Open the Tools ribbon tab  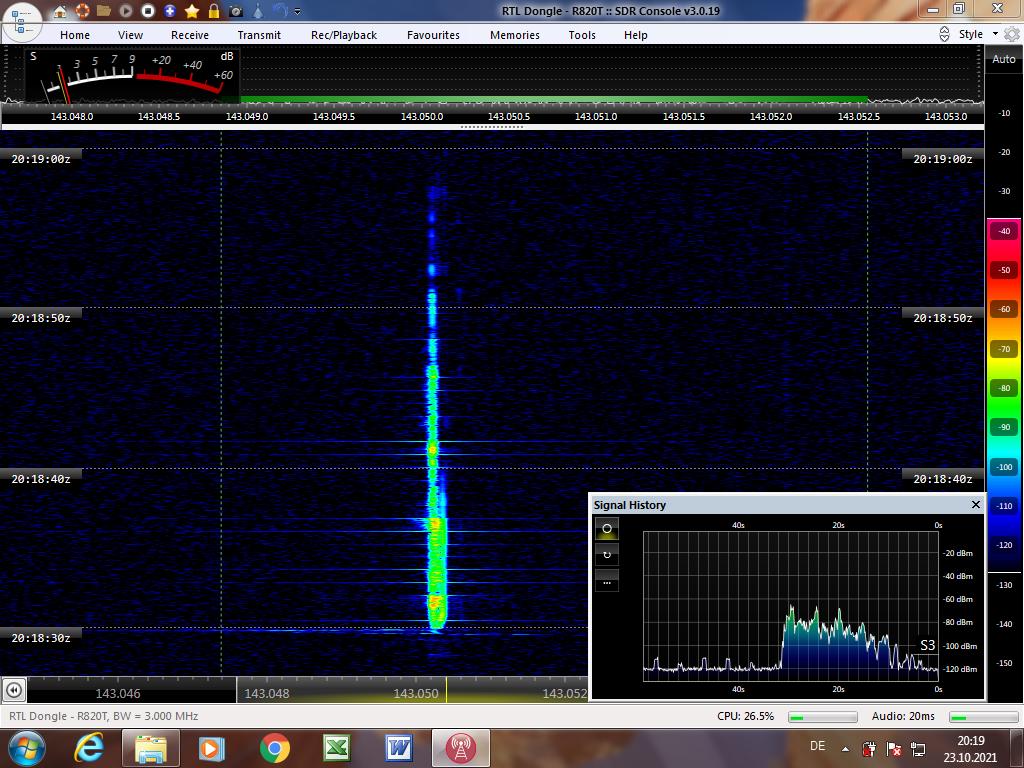point(582,35)
